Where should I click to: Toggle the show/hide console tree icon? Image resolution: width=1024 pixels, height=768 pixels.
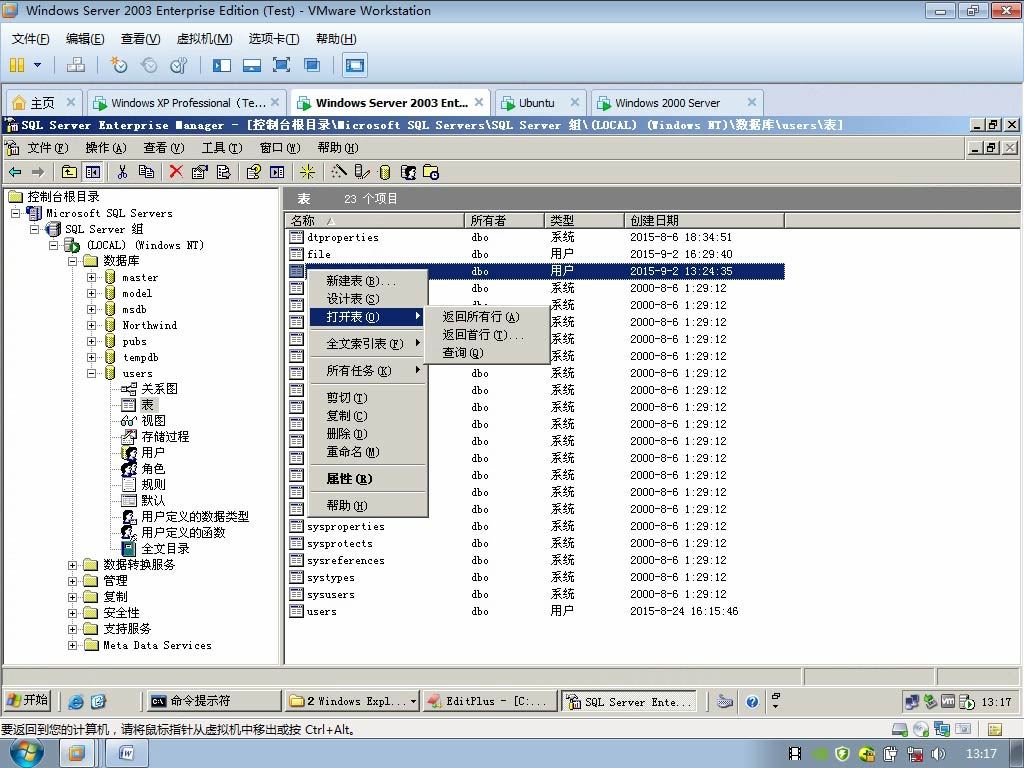coord(93,172)
